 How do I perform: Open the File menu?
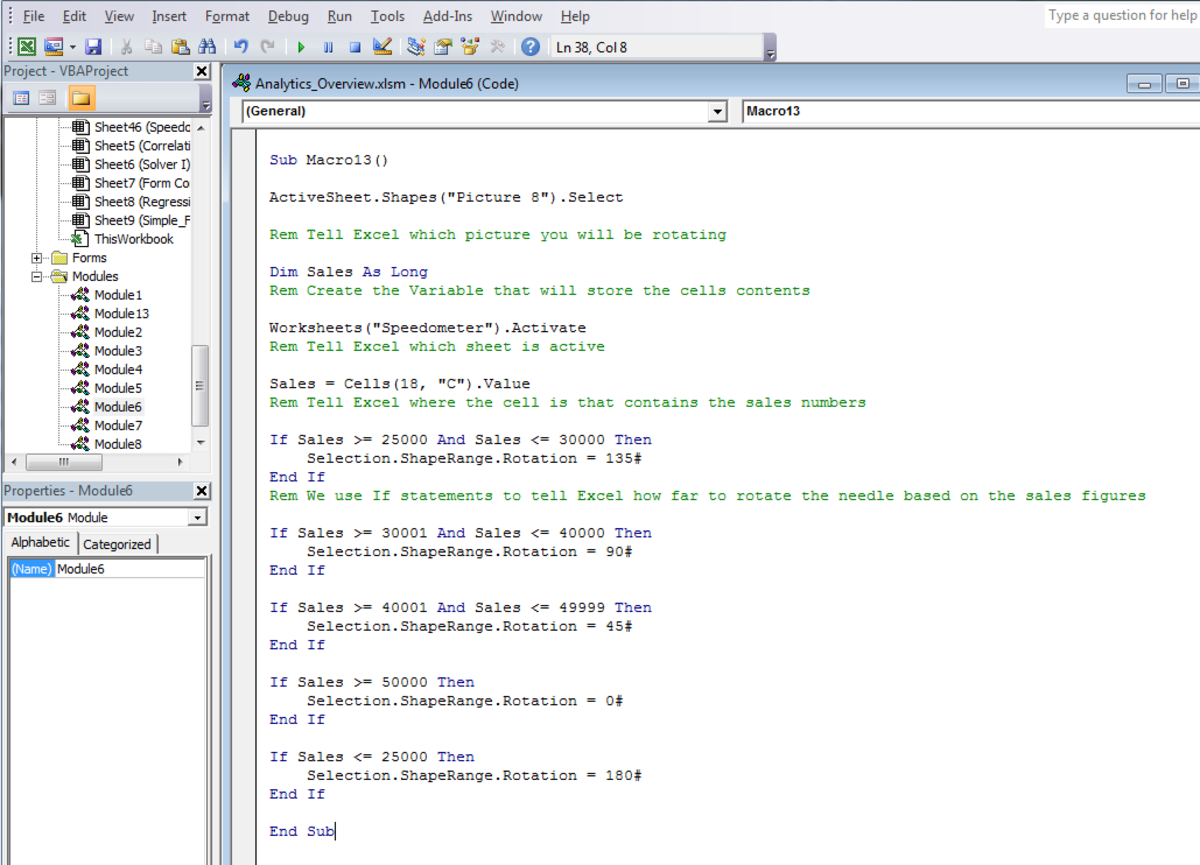[x=33, y=16]
